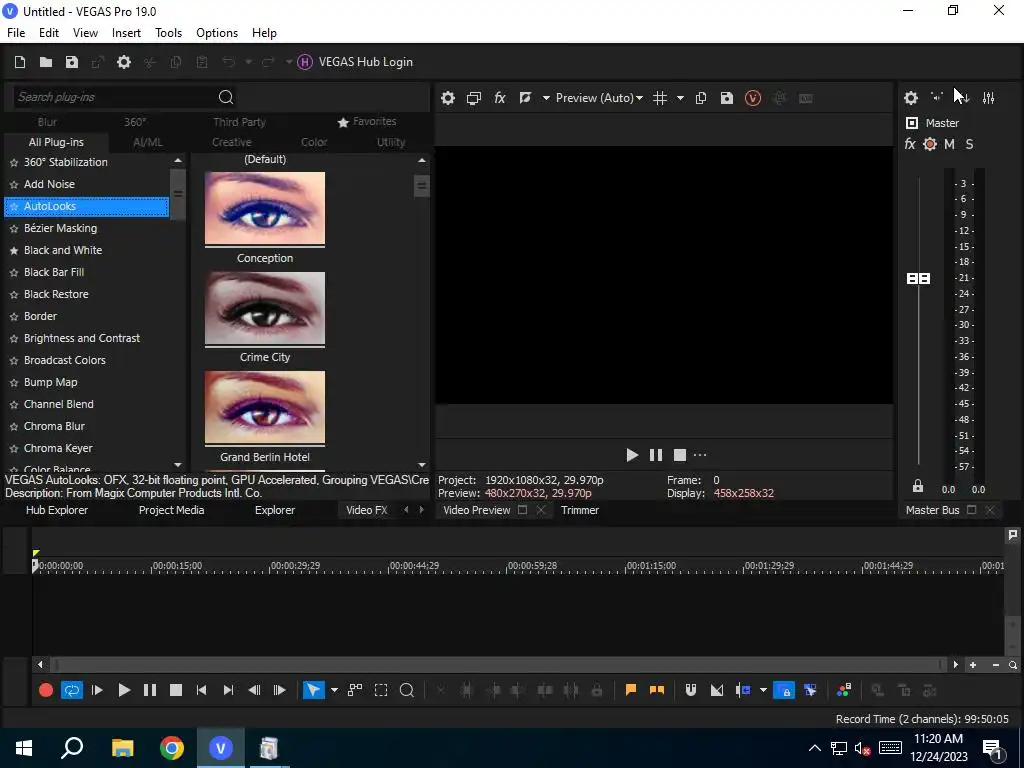The image size is (1024, 768).
Task: Open Windows Search on taskbar
Action: point(72,748)
